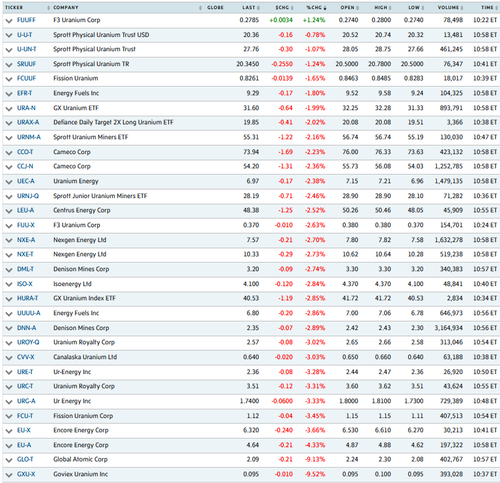
Task: Expand the URAX-A row chevron
Action: 9,123
